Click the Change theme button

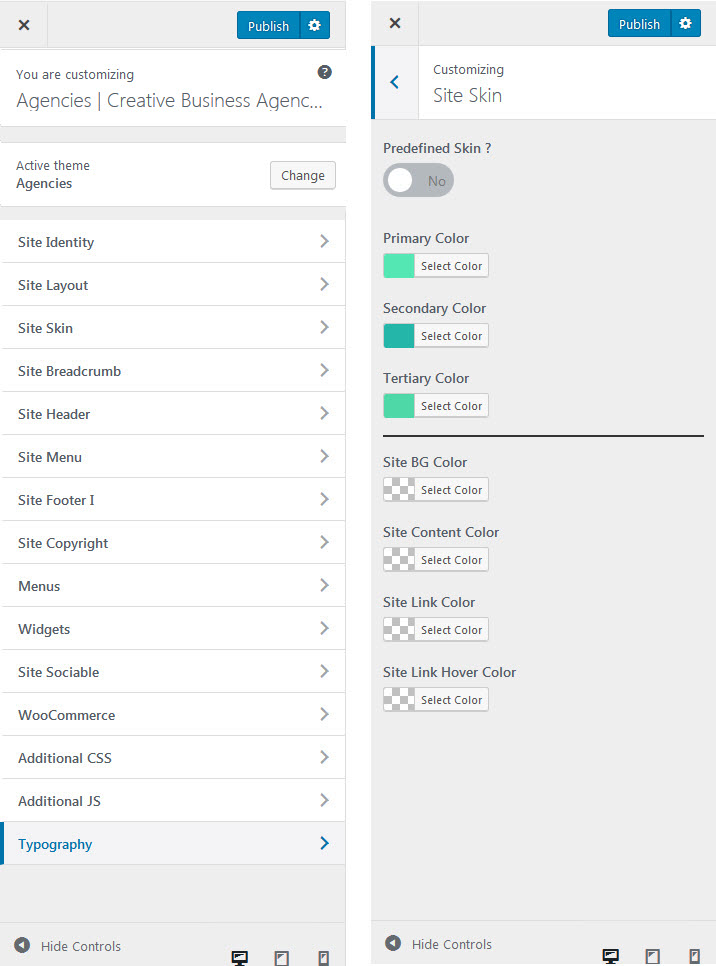click(302, 176)
